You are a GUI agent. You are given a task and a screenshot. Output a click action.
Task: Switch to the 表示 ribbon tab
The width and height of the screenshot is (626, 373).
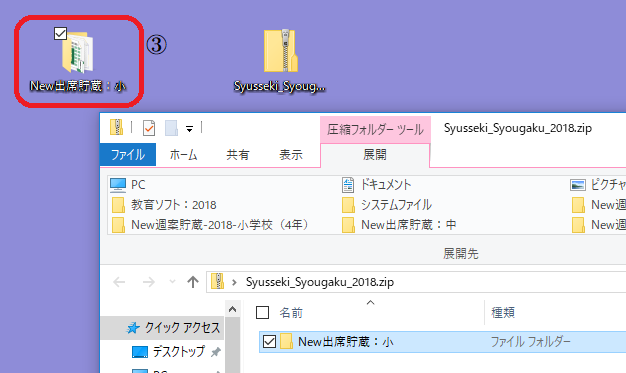[x=291, y=155]
